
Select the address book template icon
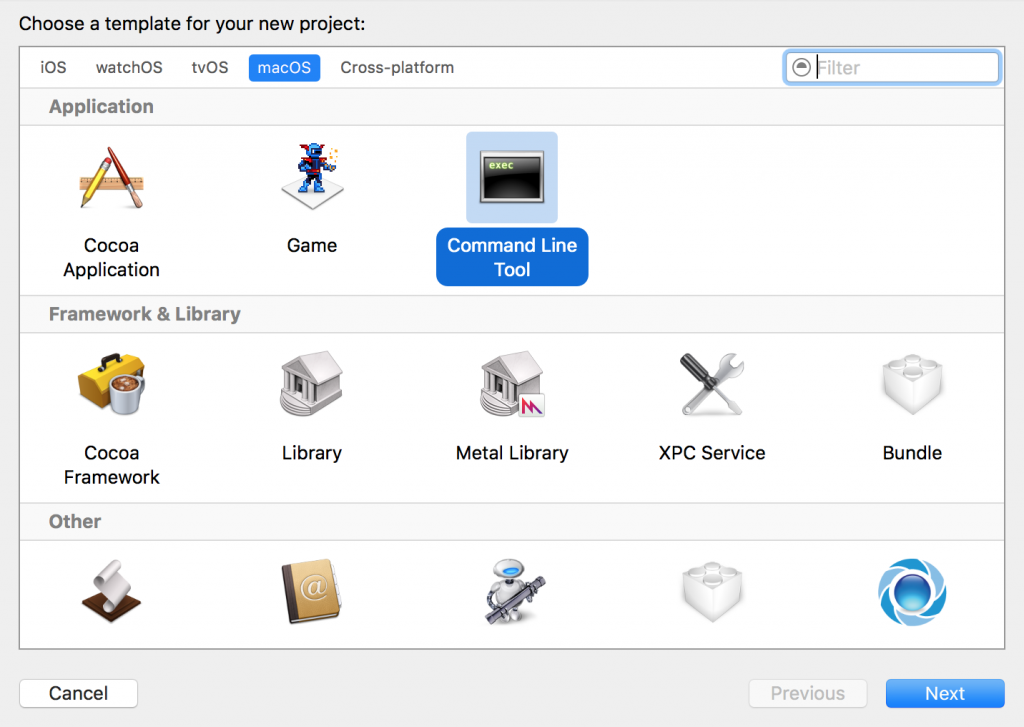coord(311,592)
